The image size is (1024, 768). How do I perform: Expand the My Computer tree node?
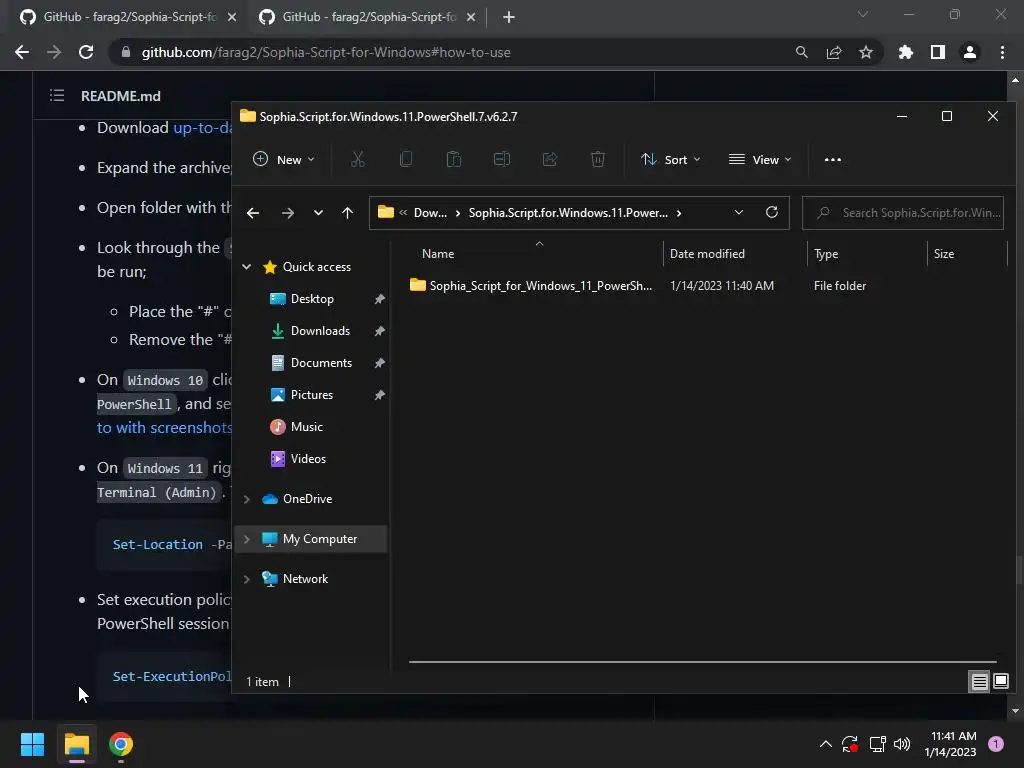point(247,539)
